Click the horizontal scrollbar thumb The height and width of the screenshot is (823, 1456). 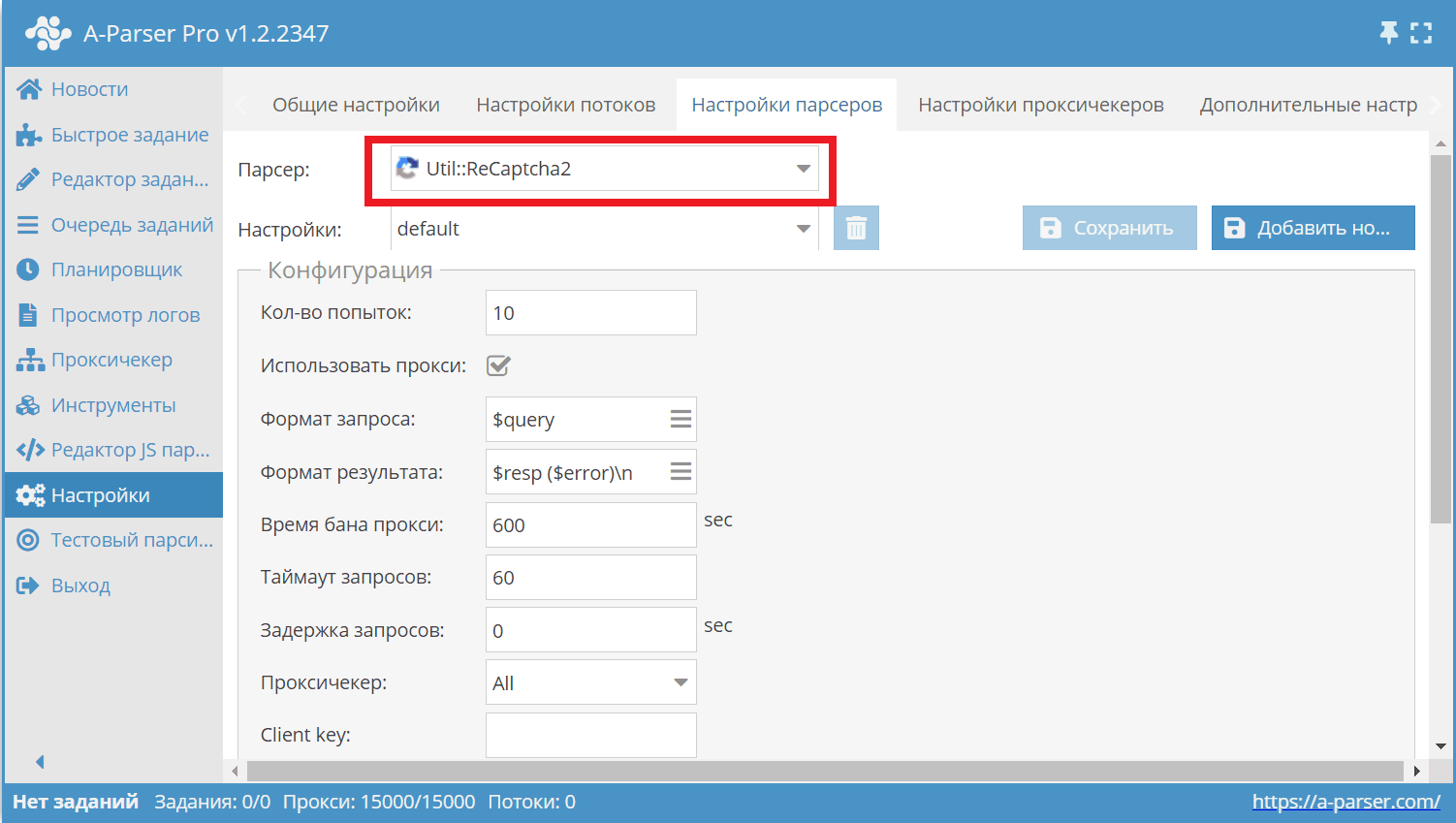(x=825, y=771)
